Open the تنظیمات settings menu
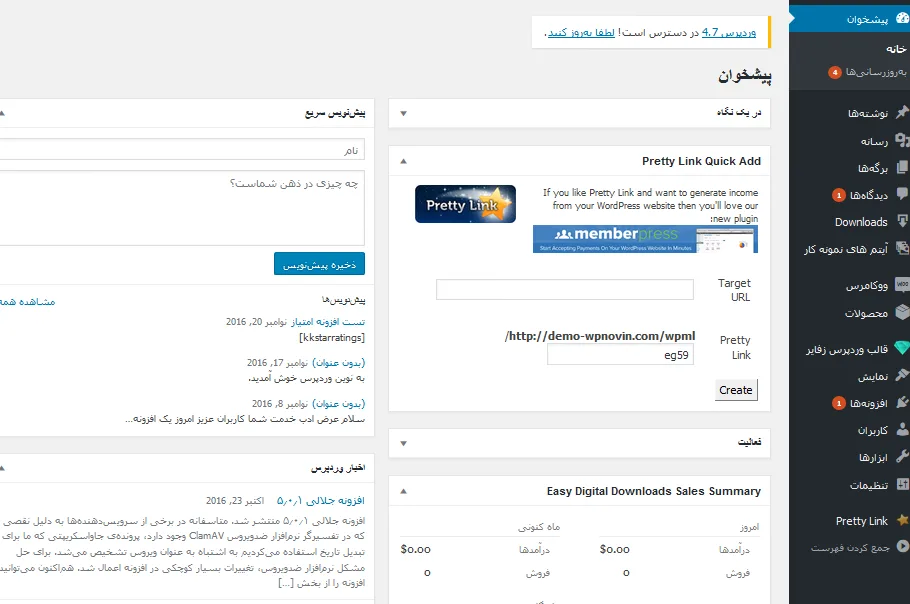Viewport: 910px width, 604px height. click(869, 485)
